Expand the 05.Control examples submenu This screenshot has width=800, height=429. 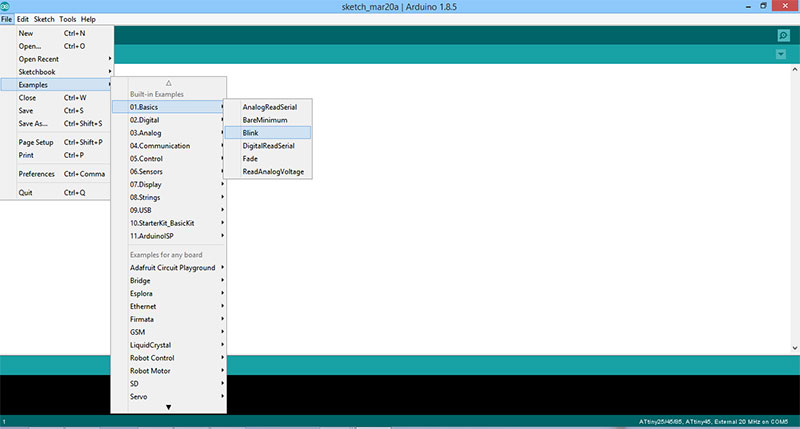tap(169, 159)
